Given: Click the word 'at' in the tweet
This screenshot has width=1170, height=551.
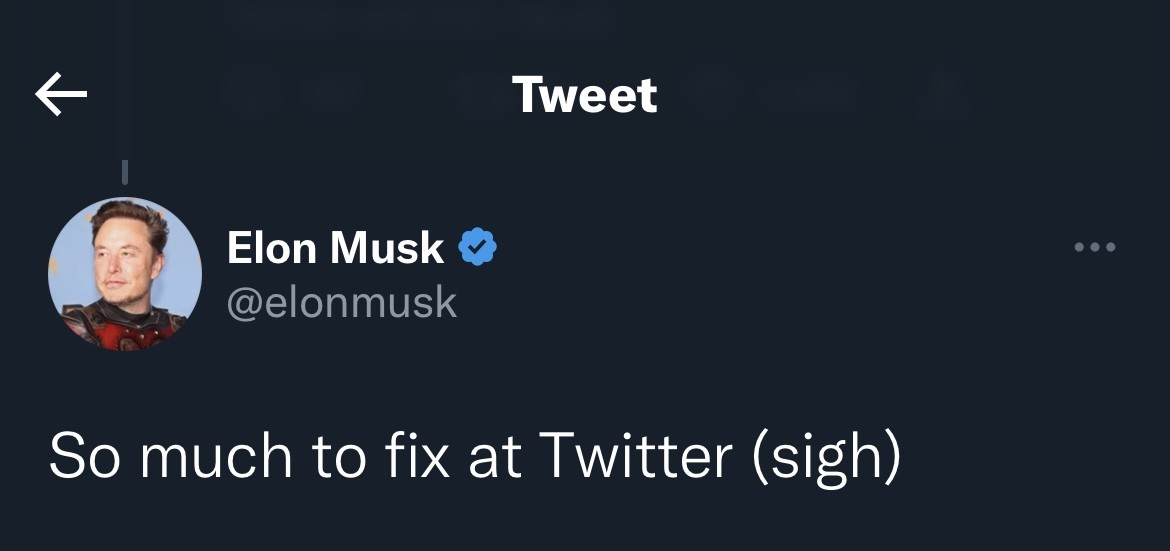Looking at the screenshot, I should [x=495, y=456].
